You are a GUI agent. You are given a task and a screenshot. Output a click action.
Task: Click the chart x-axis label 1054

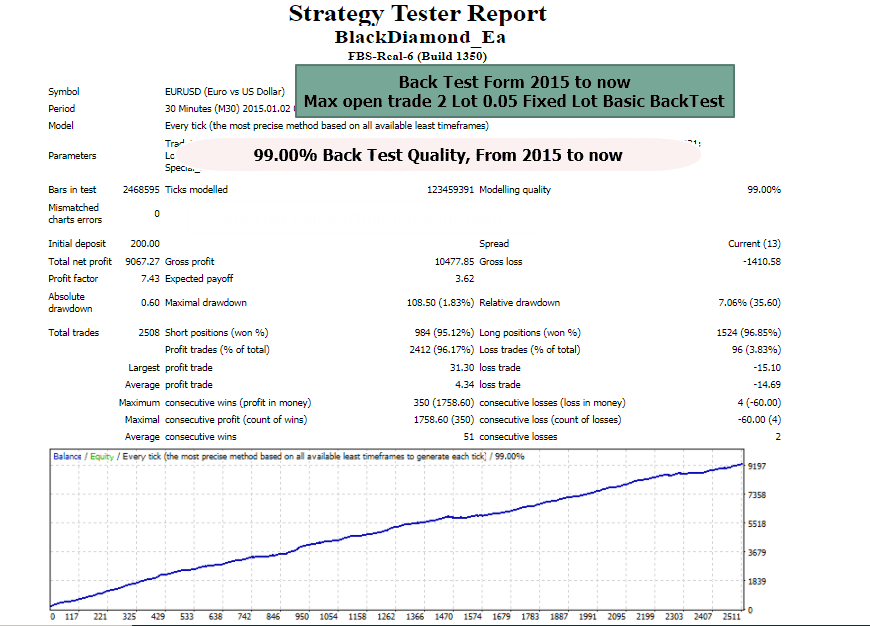328,617
